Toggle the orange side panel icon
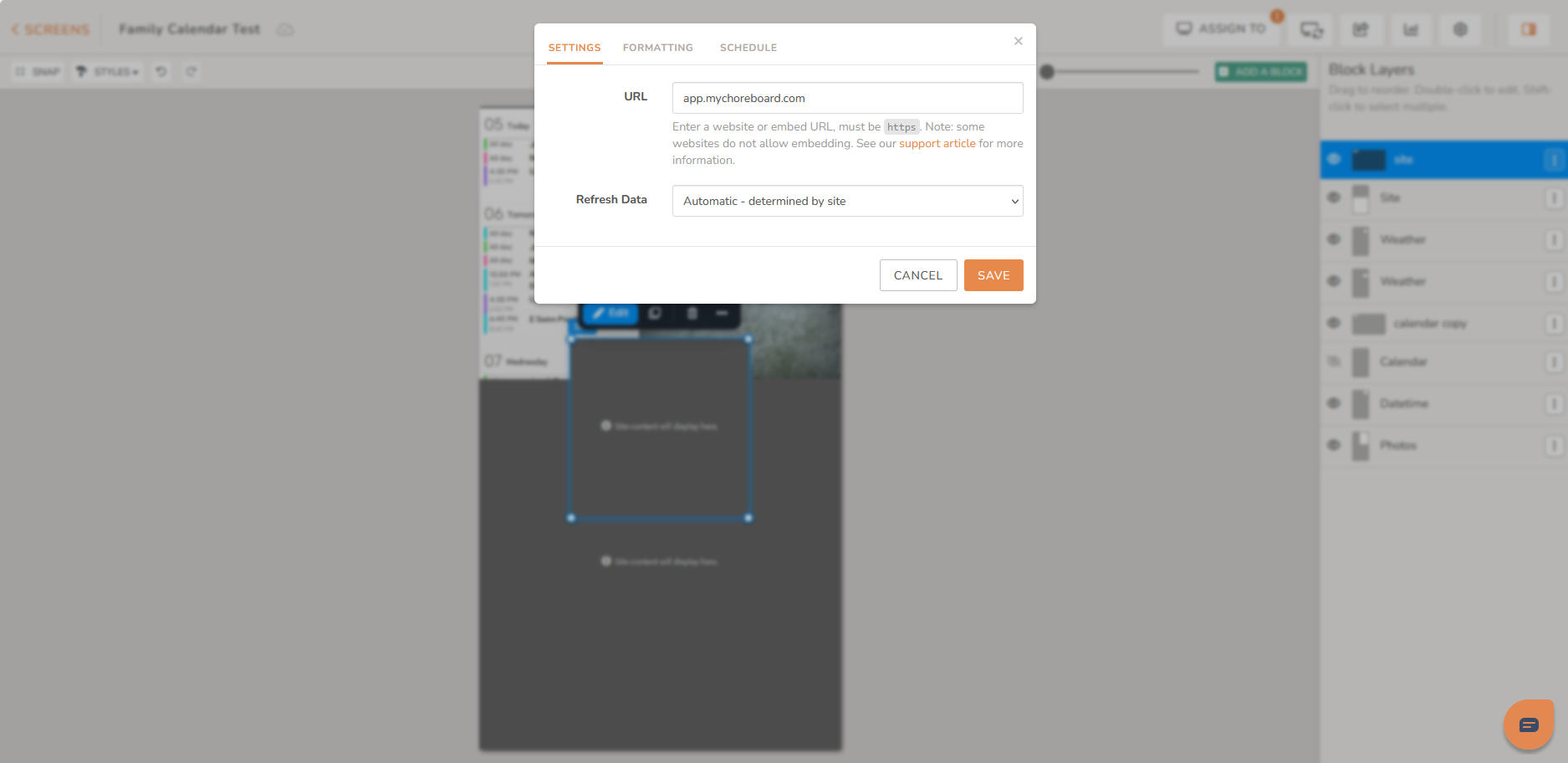 coord(1529,29)
